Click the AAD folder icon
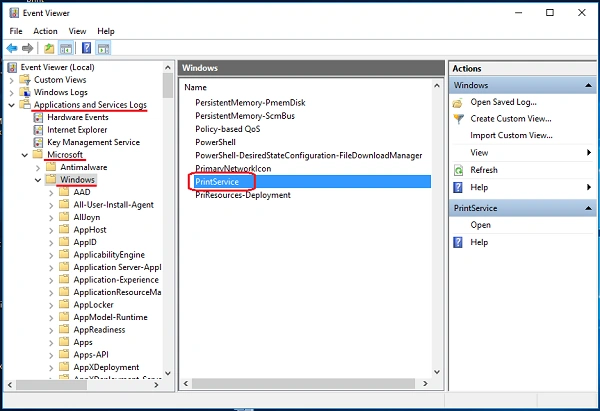The width and height of the screenshot is (600, 411). [64, 192]
